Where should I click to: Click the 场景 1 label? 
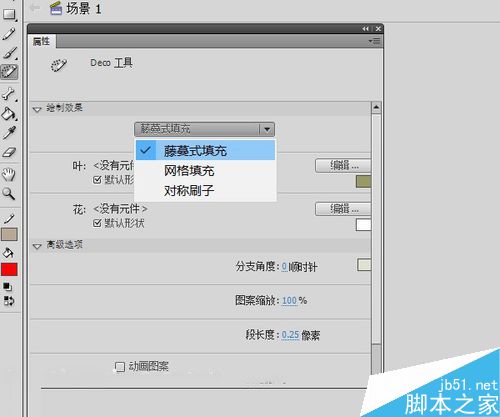[84, 9]
